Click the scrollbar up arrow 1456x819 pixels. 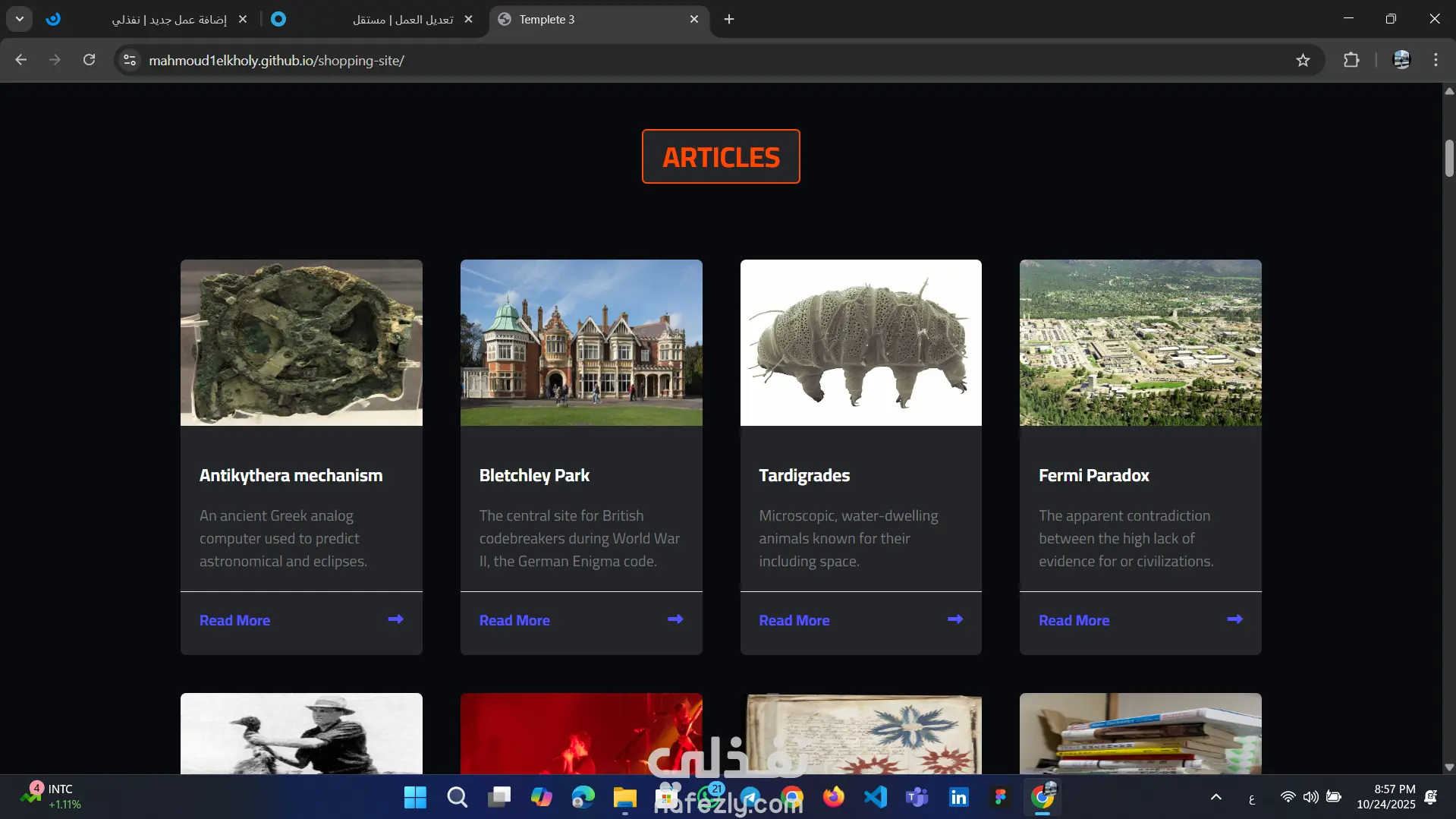point(1449,91)
